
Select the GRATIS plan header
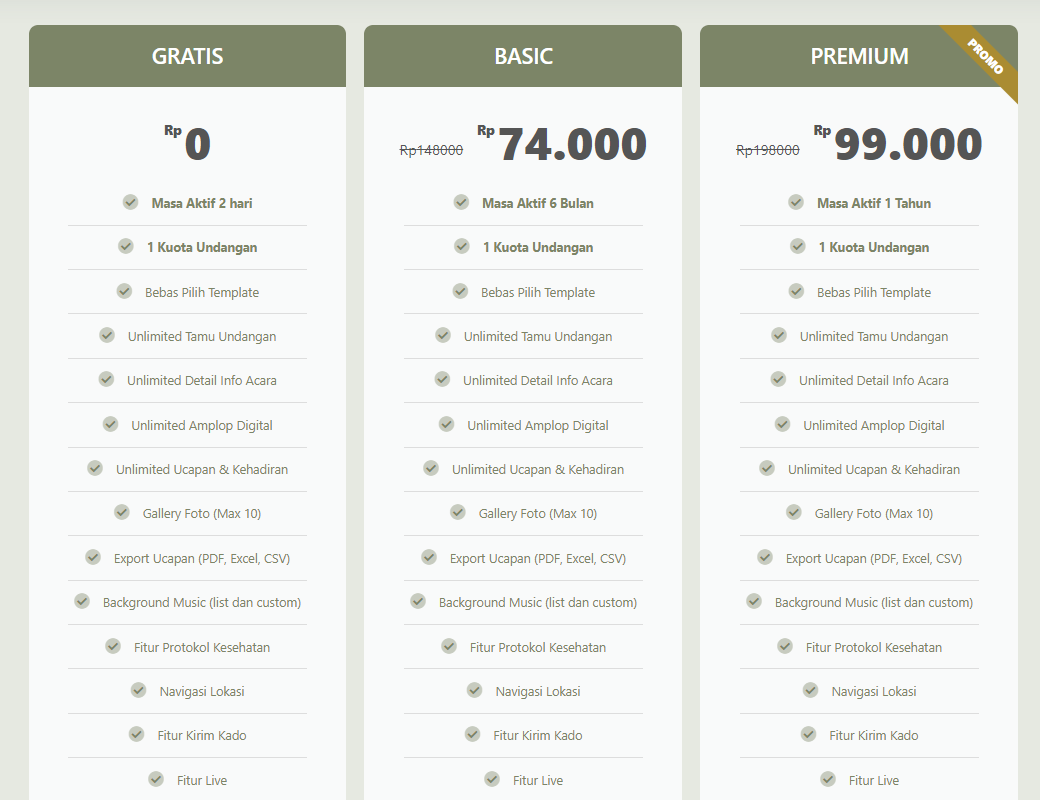(187, 56)
